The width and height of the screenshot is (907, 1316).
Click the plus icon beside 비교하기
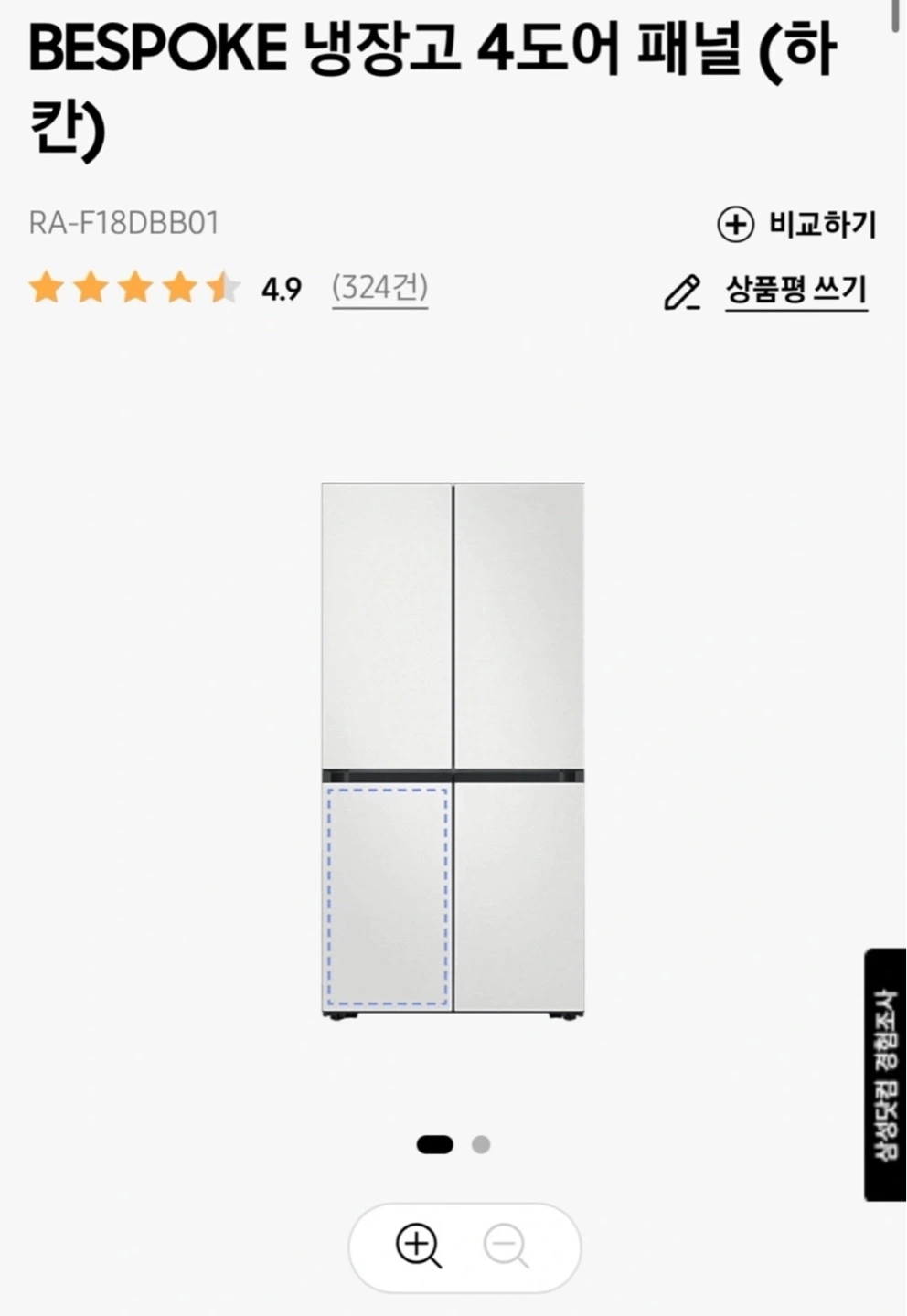(735, 224)
